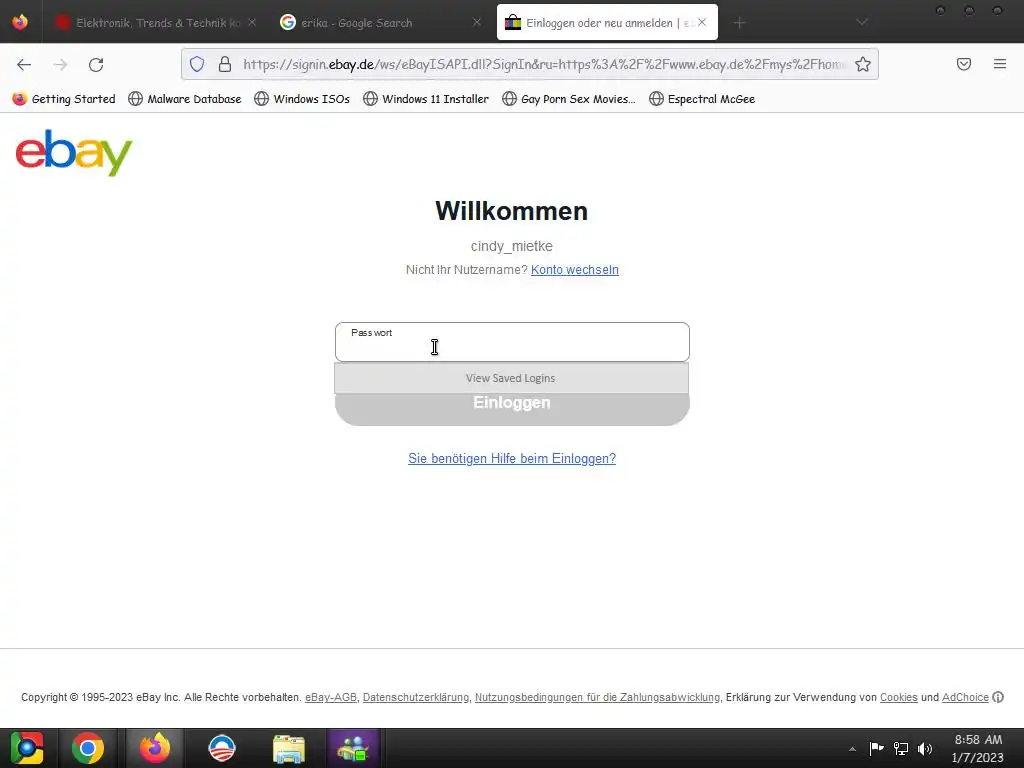This screenshot has width=1024, height=768.
Task: Open the Action Center flag icon
Action: [876, 748]
